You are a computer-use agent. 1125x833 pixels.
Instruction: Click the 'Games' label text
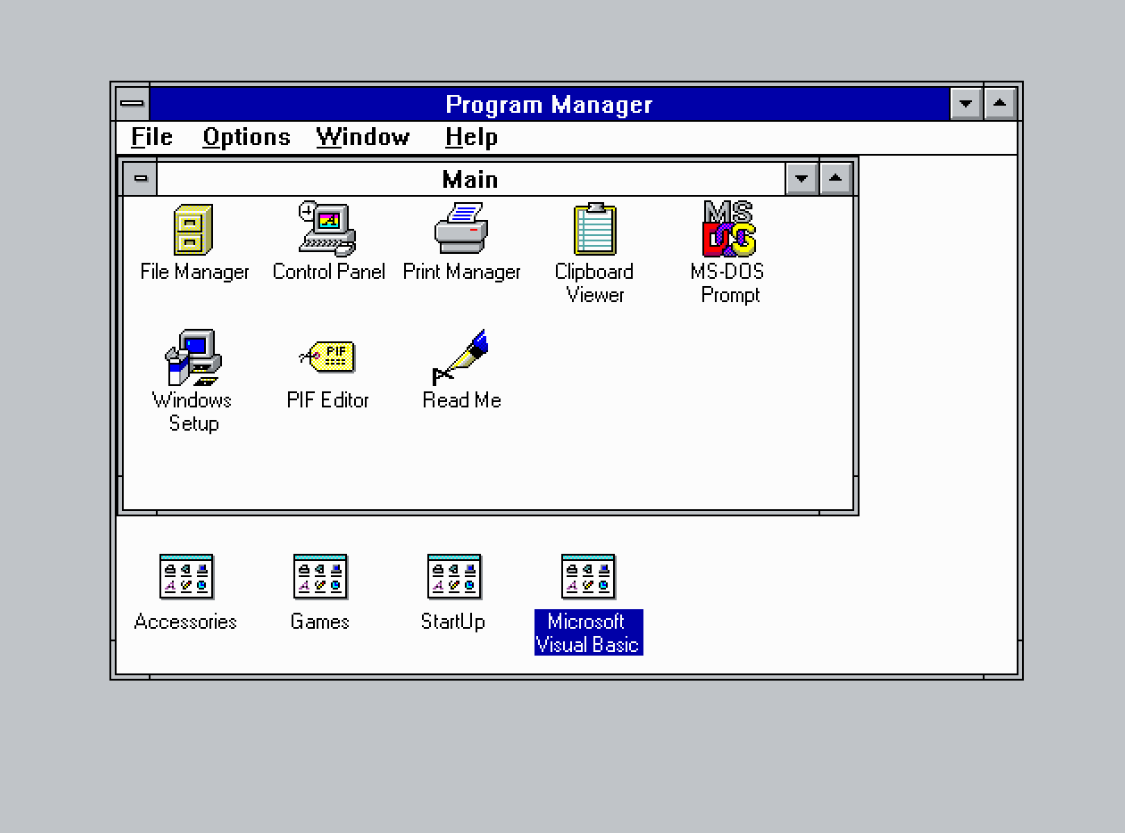320,621
